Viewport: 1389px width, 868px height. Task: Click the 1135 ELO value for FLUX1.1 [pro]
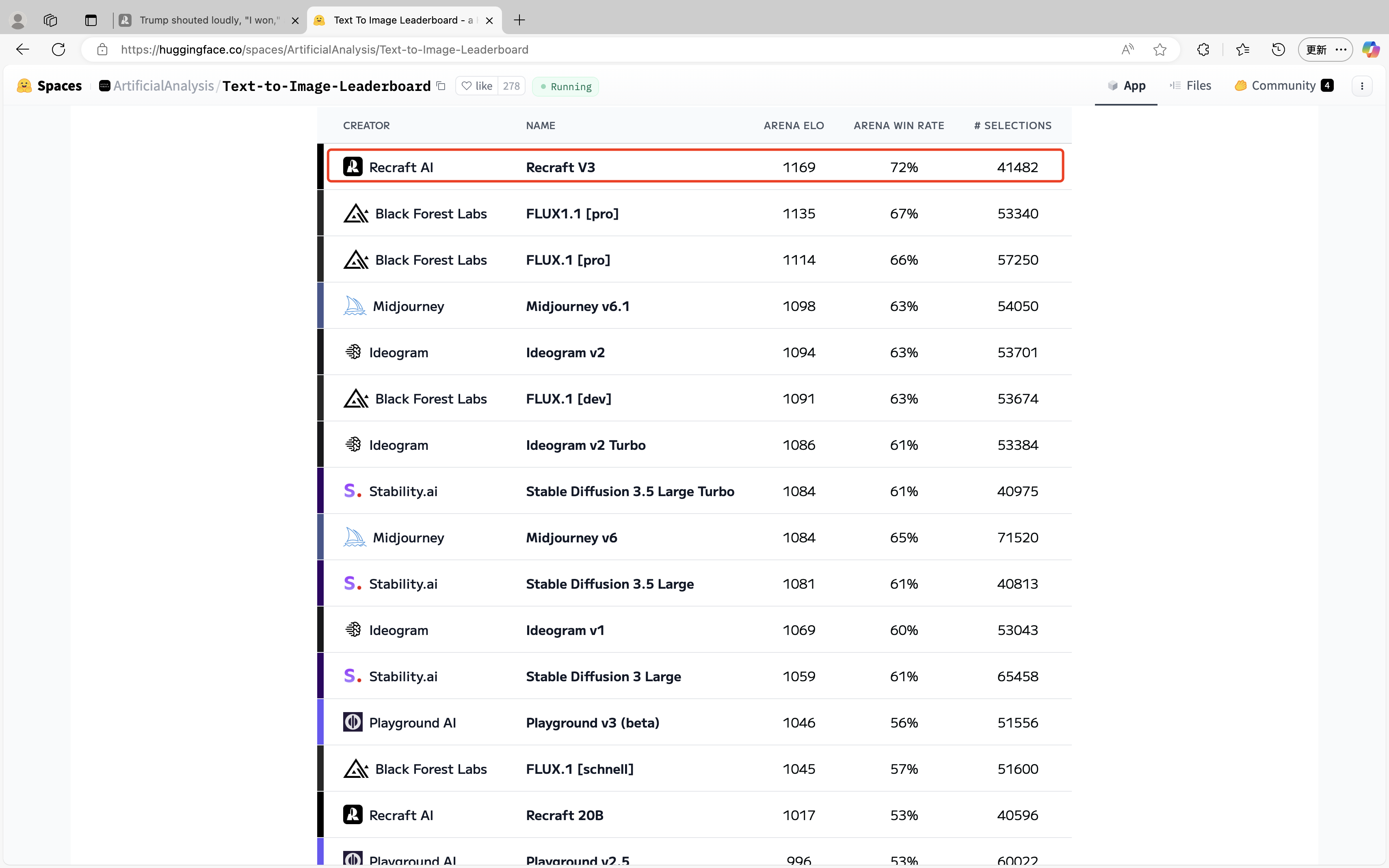coord(799,214)
